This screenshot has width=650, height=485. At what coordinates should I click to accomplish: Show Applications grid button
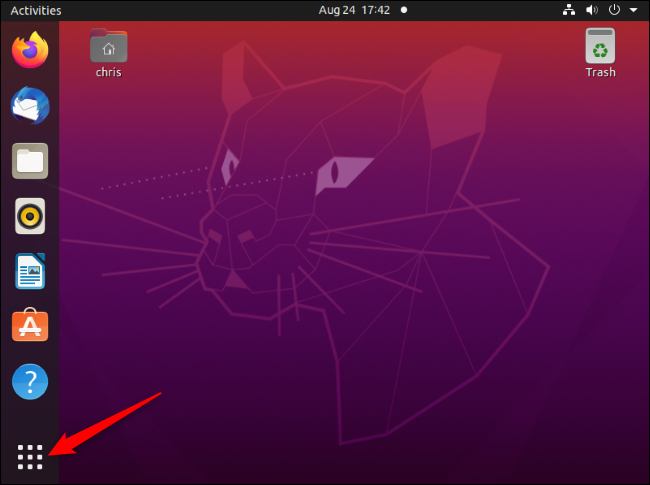coord(30,457)
